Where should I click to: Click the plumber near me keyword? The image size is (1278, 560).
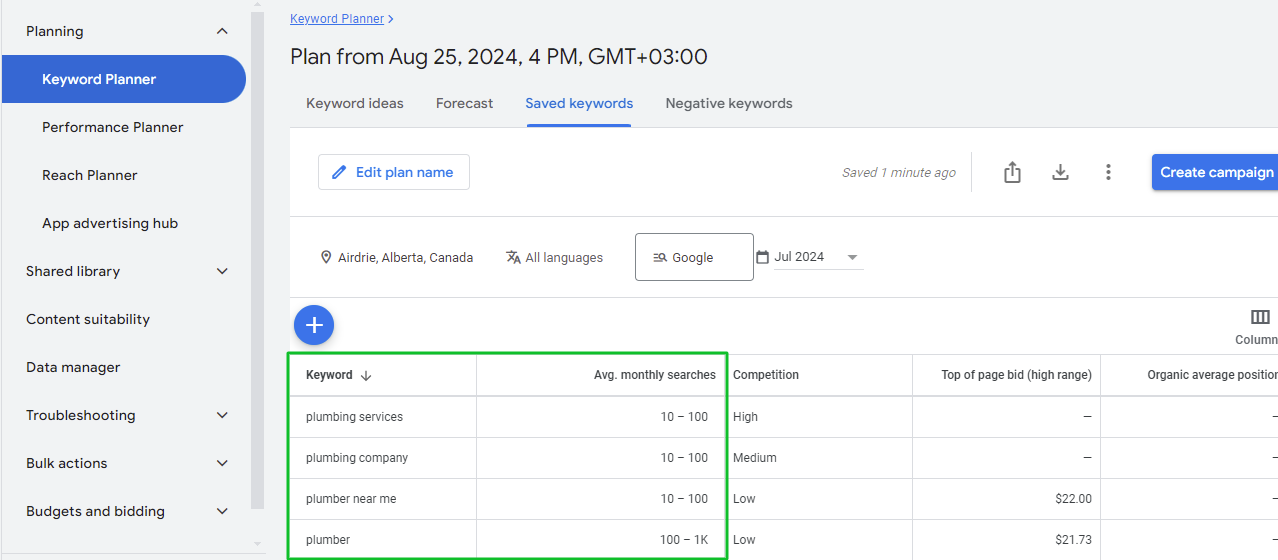pyautogui.click(x=351, y=499)
